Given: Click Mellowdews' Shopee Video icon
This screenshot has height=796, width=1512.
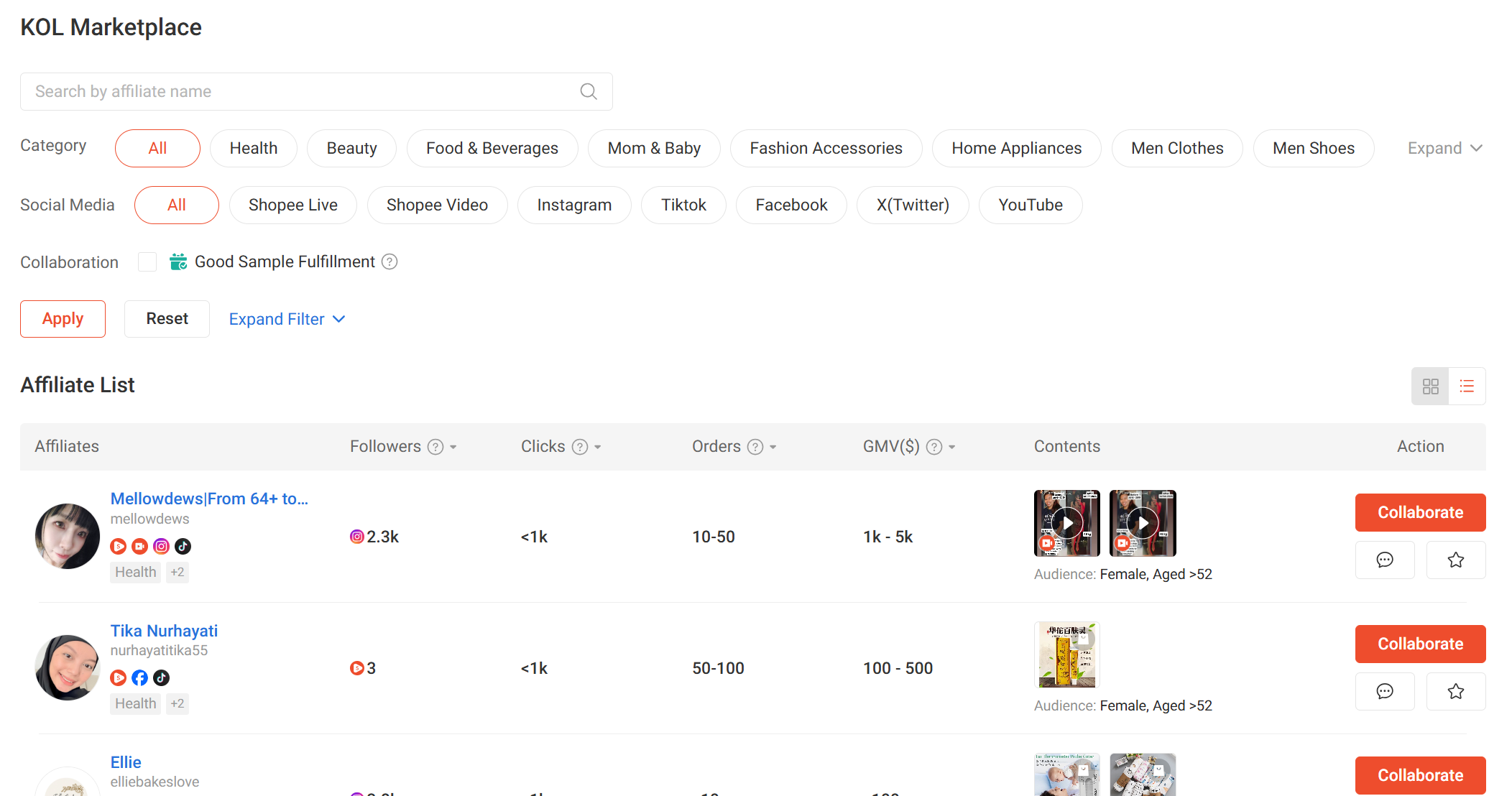Looking at the screenshot, I should 119,546.
